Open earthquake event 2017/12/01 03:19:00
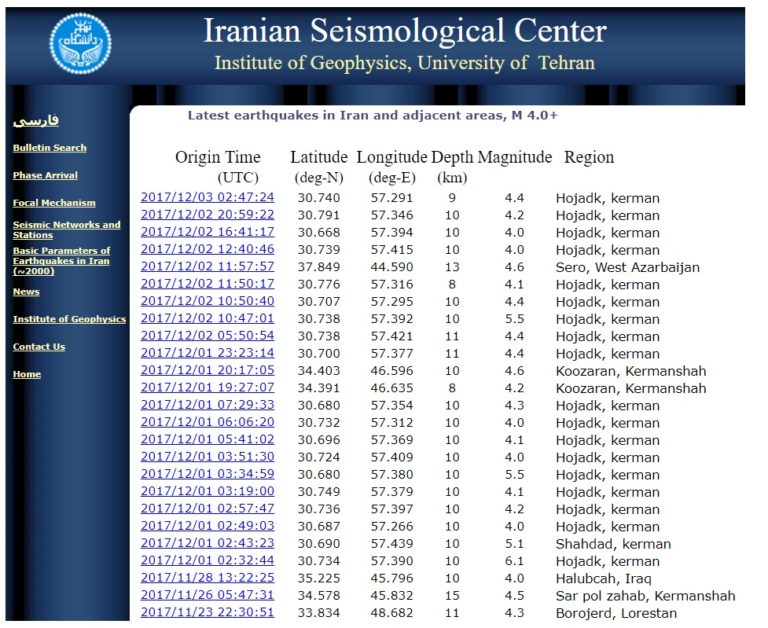The image size is (768, 628). pos(207,491)
